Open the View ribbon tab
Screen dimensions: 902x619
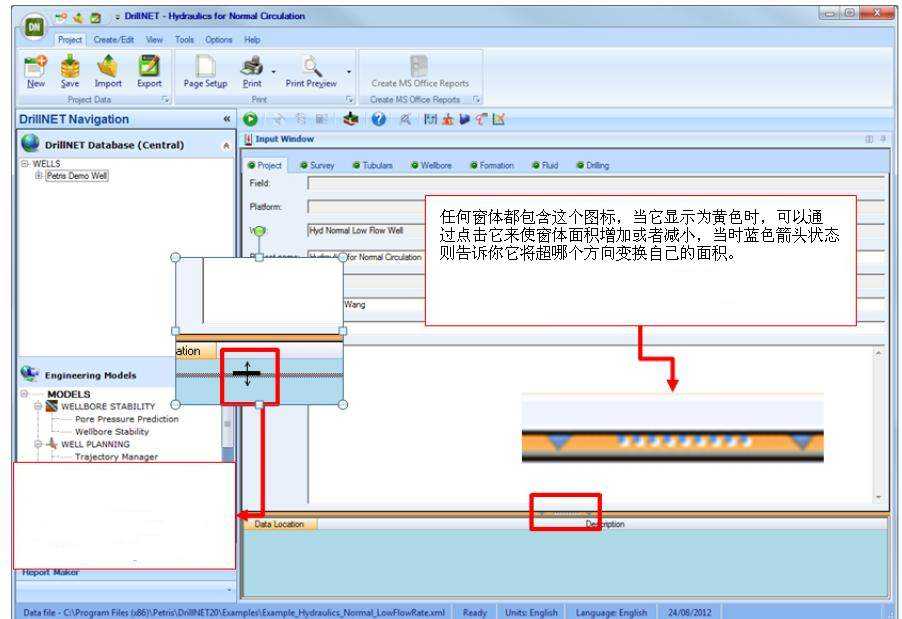coord(154,40)
